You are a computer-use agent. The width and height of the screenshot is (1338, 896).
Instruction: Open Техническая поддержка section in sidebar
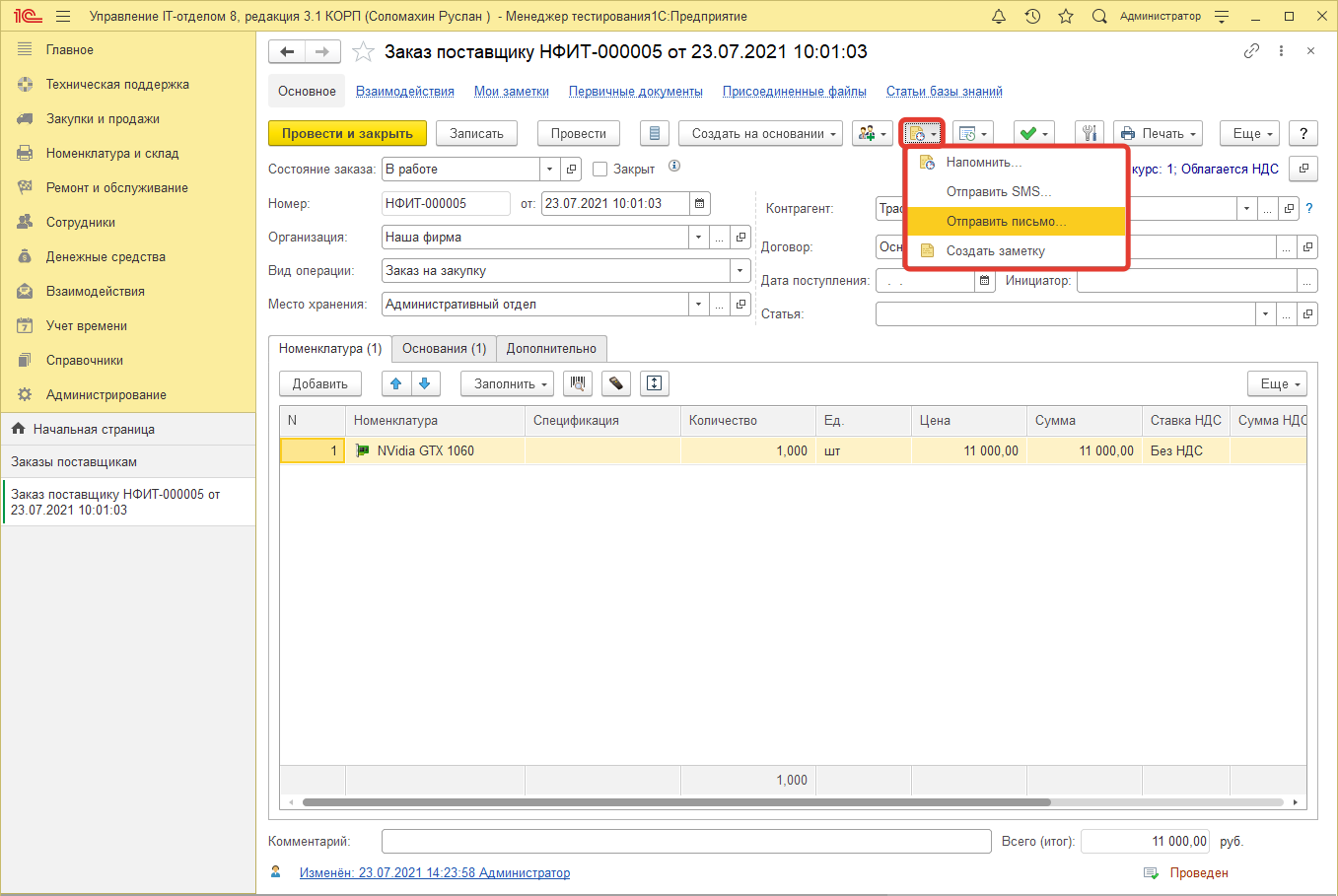pos(117,85)
